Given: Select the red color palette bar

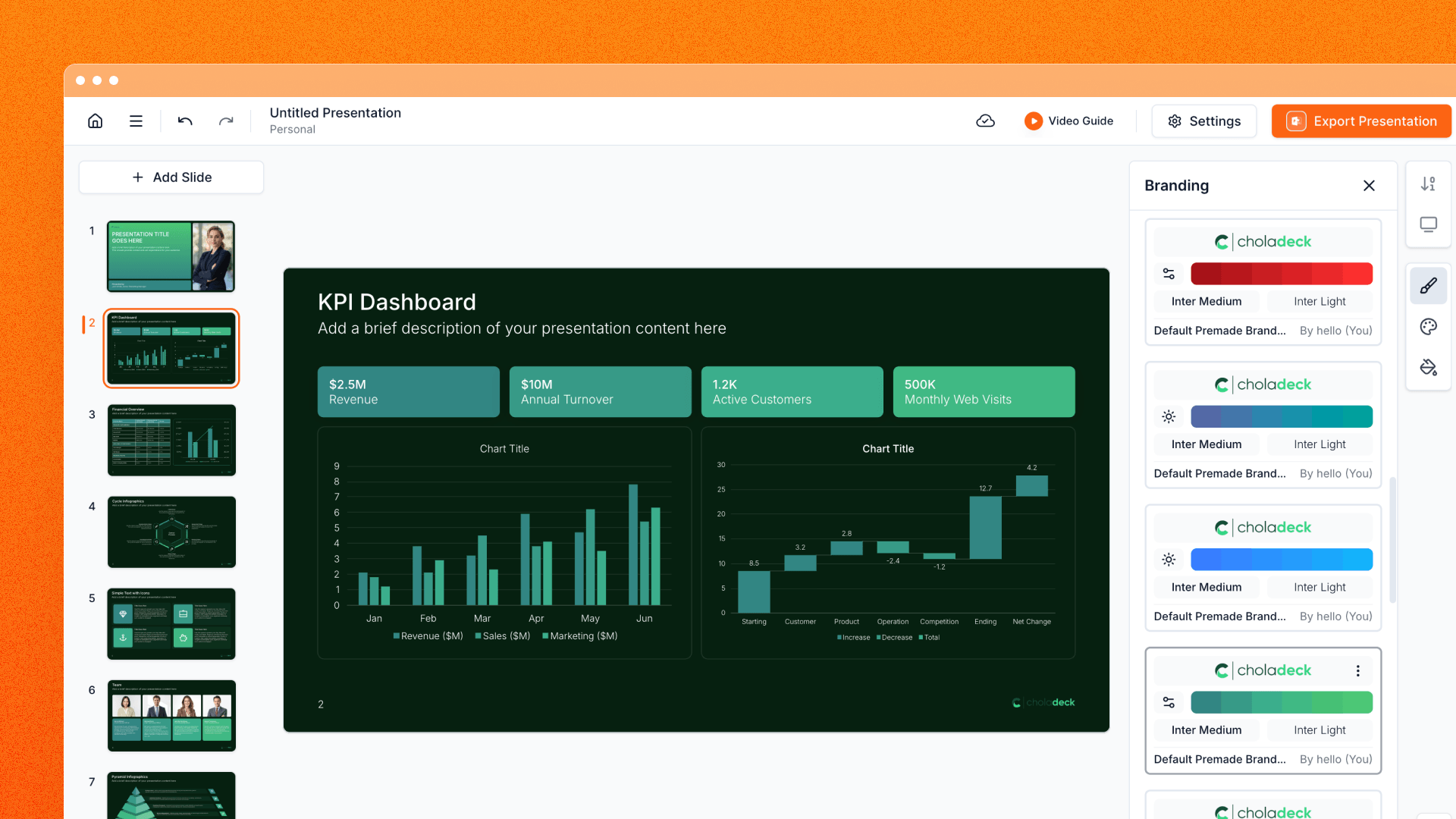Looking at the screenshot, I should coord(1282,274).
